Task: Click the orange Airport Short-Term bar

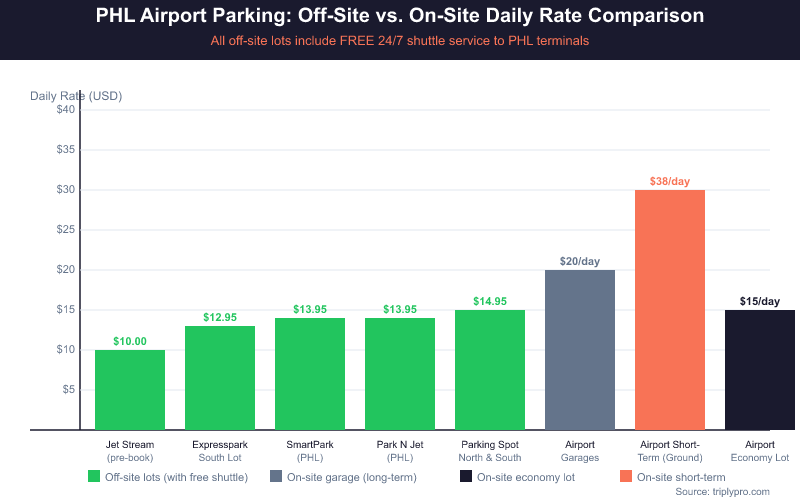Action: [x=670, y=310]
